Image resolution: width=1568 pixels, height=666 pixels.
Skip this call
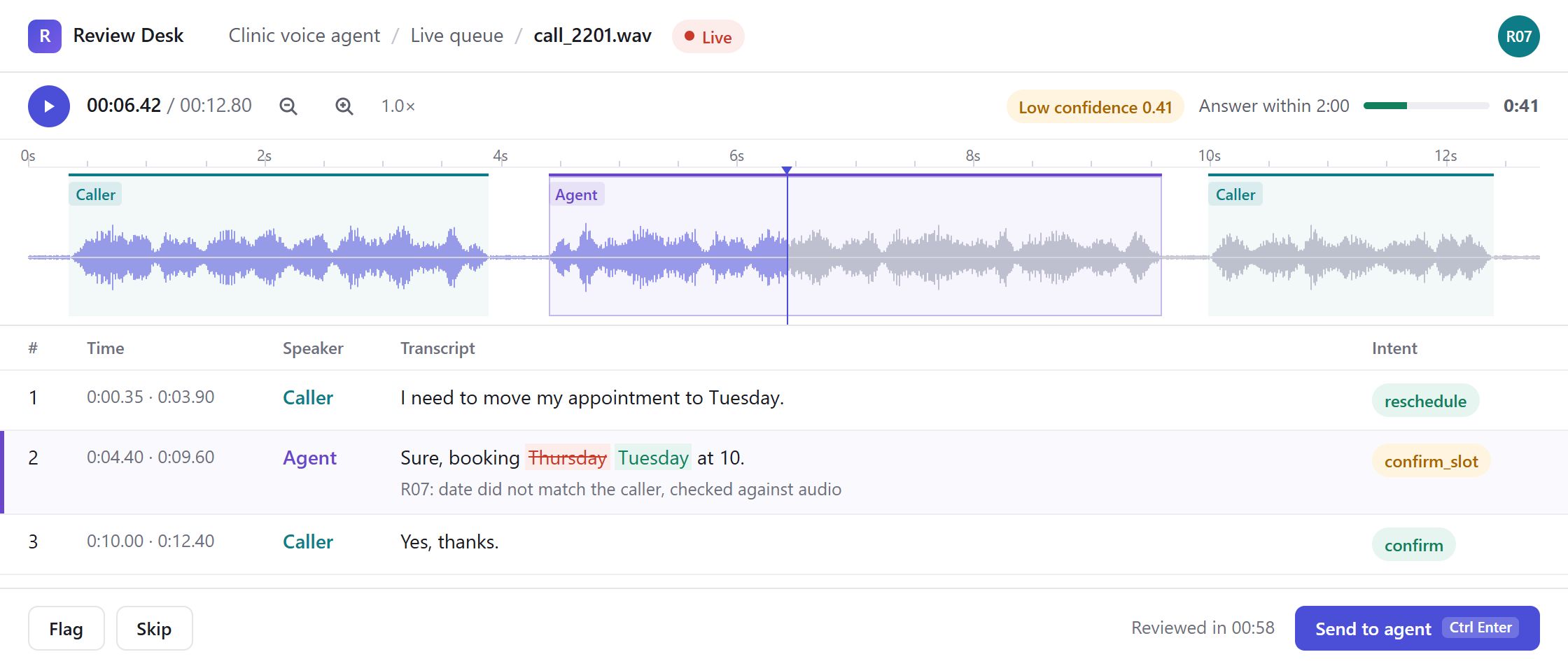click(x=154, y=628)
